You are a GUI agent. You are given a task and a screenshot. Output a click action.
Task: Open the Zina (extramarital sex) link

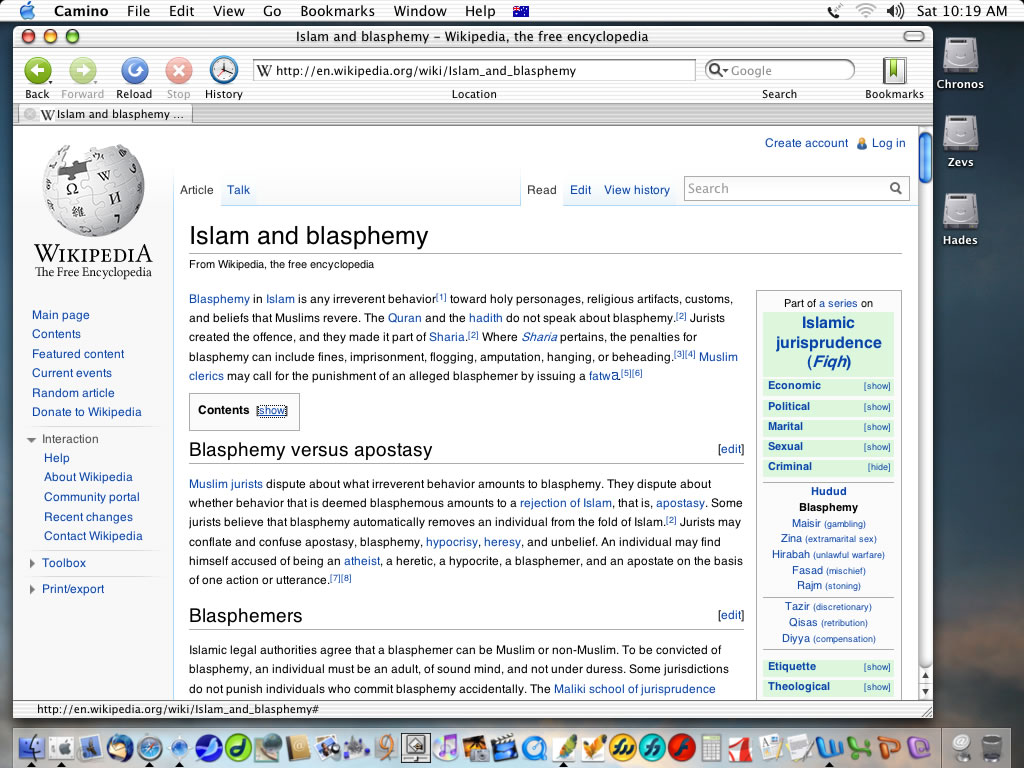828,539
